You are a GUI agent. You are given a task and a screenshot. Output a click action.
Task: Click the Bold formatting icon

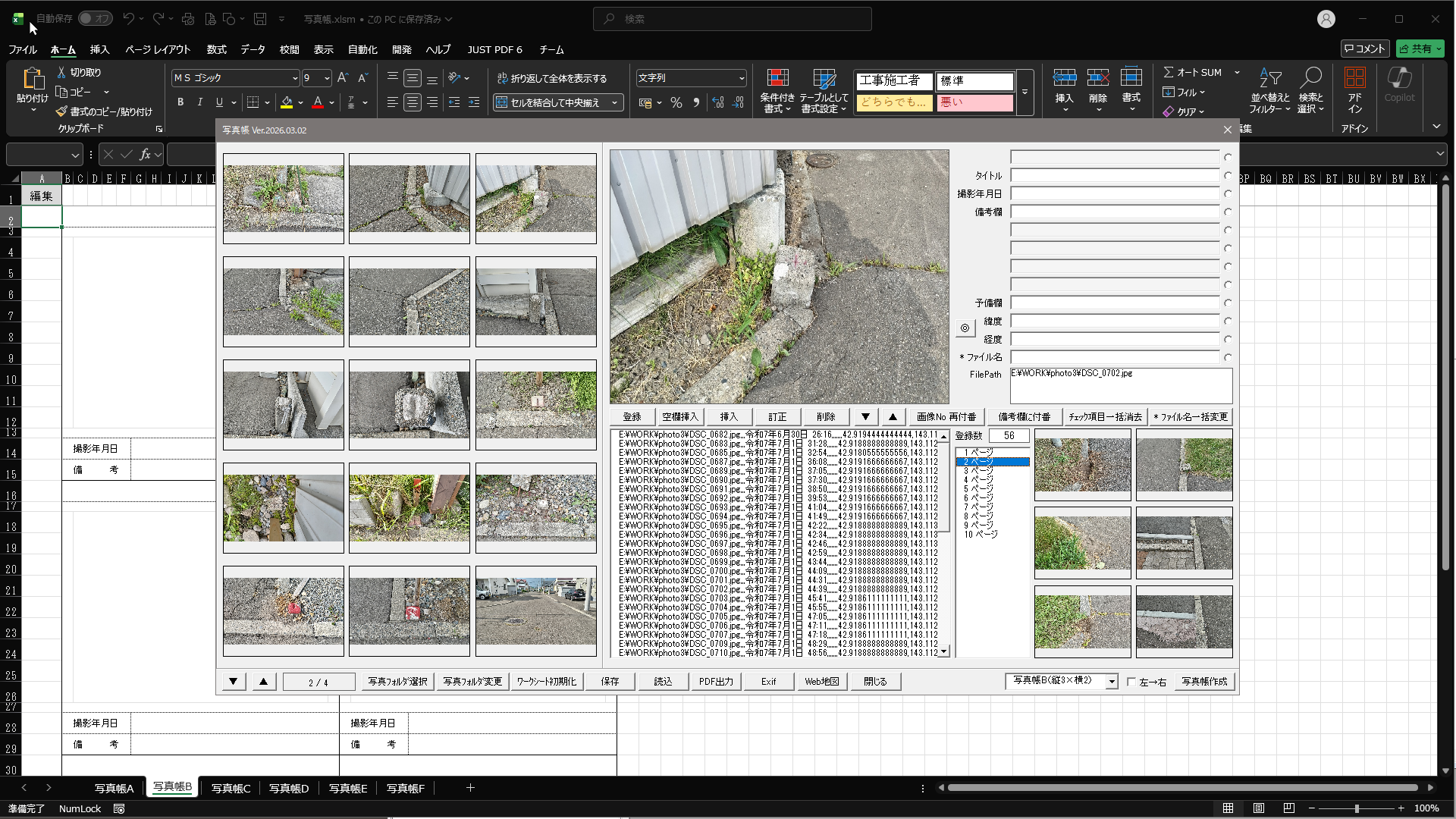pyautogui.click(x=180, y=102)
